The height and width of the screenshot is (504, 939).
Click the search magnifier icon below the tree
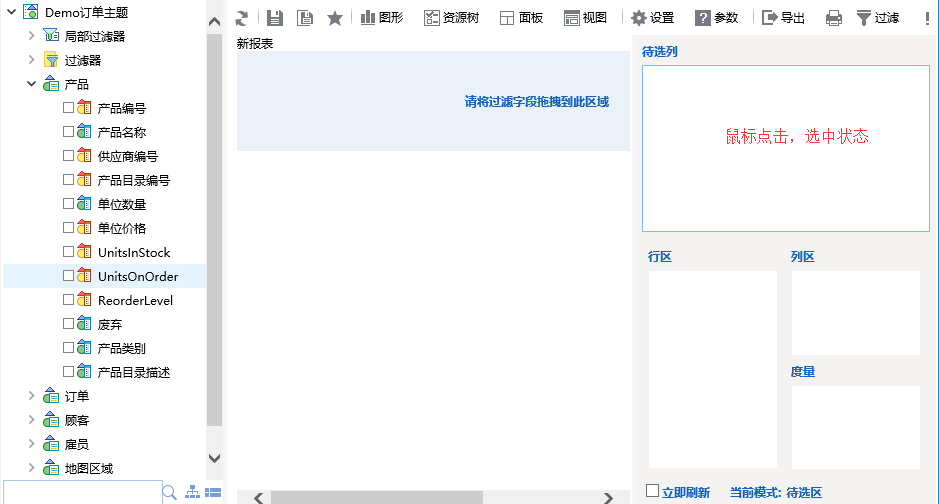click(169, 493)
